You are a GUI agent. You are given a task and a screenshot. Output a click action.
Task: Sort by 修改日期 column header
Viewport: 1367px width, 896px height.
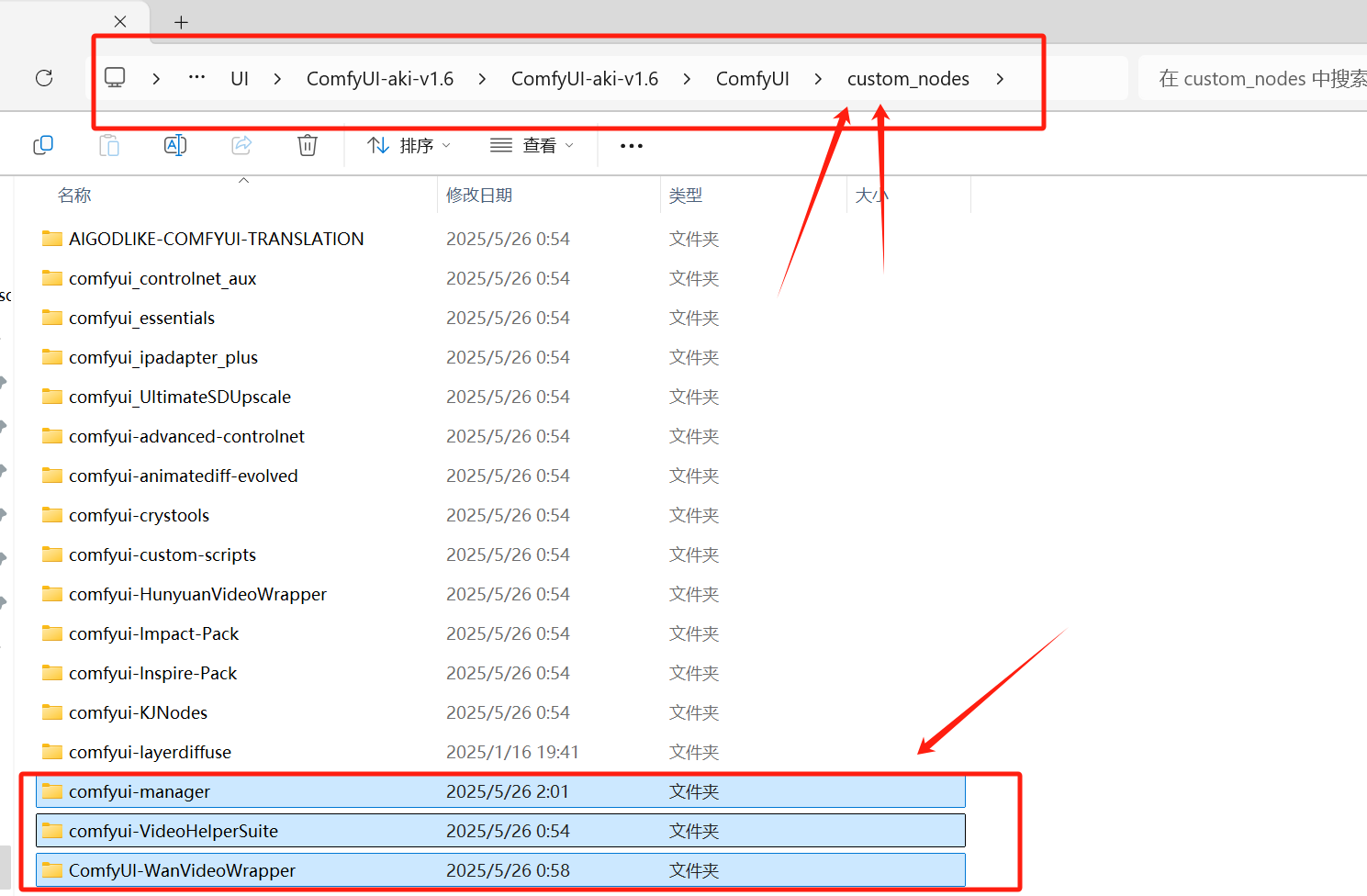[x=479, y=196]
